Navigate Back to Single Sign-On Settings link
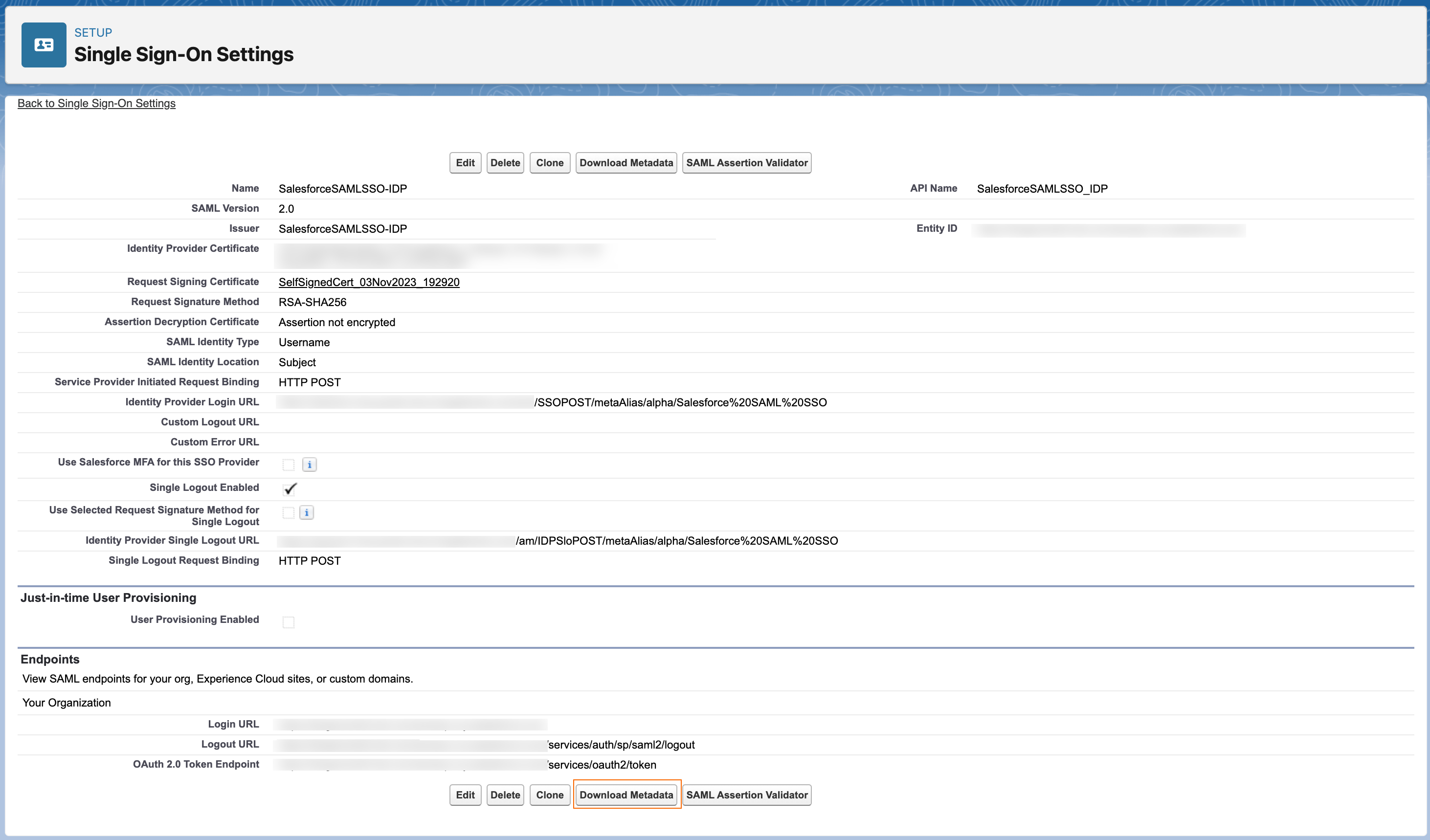The width and height of the screenshot is (1430, 840). click(96, 103)
